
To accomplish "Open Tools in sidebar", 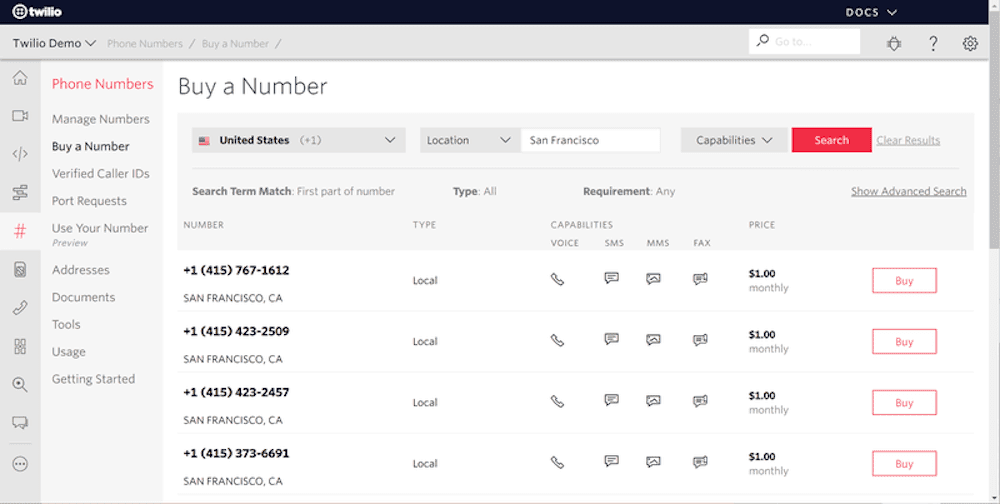I will 66,325.
